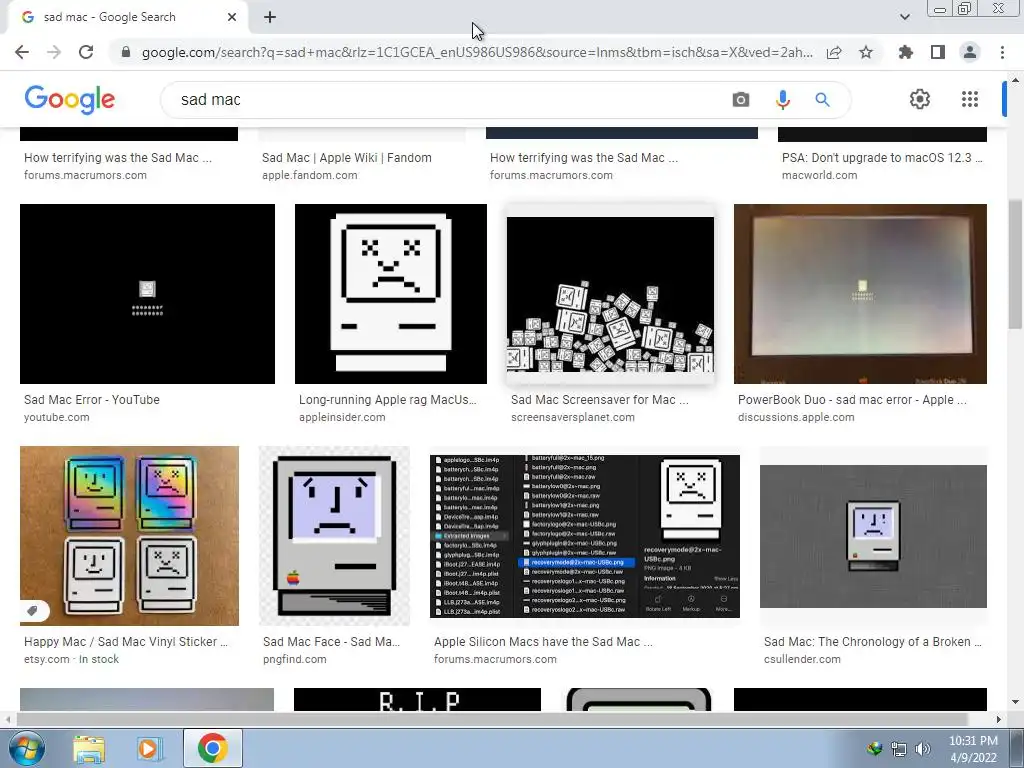The image size is (1024, 768).
Task: Click the scrollbar down arrow
Action: (x=1015, y=702)
